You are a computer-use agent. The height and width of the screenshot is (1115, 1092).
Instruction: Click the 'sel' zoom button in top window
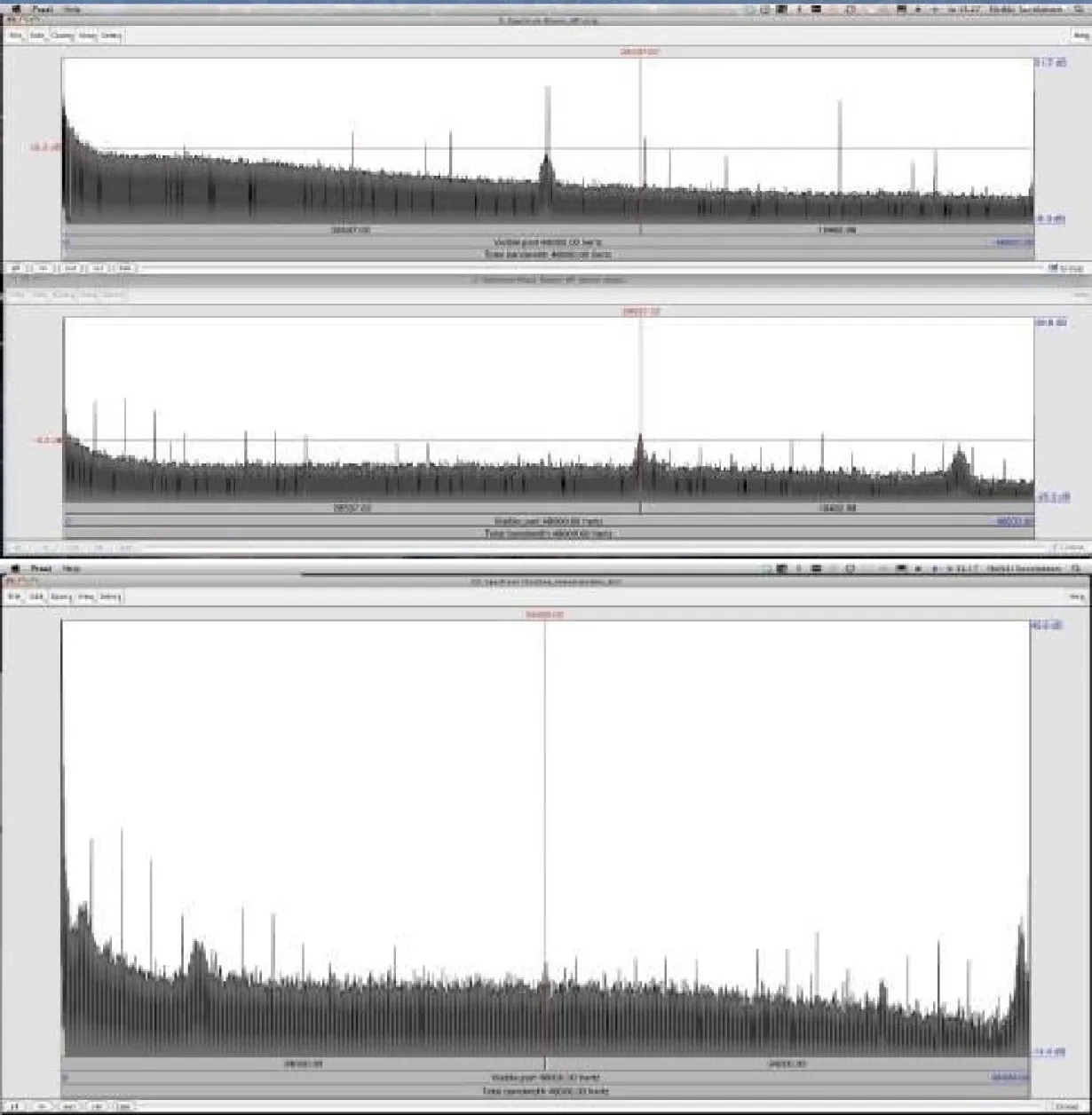(x=98, y=267)
